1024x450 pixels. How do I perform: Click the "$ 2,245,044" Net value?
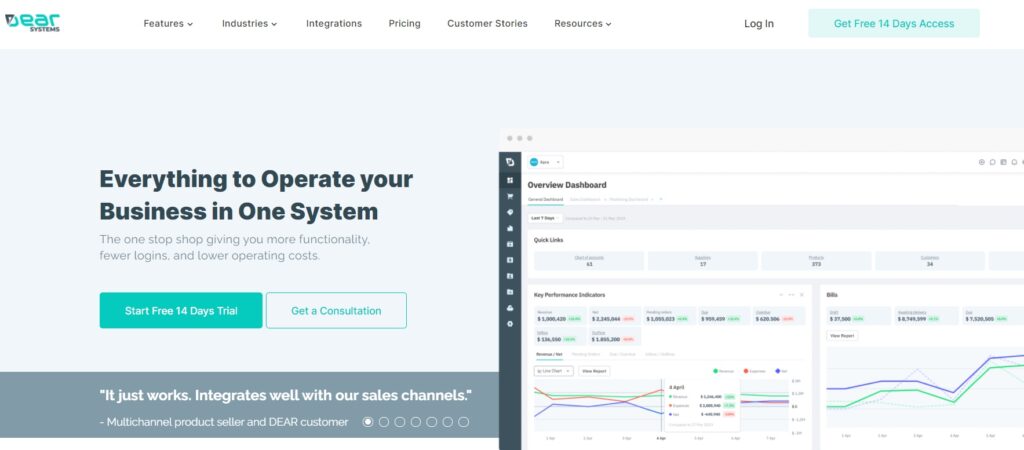[x=606, y=319]
